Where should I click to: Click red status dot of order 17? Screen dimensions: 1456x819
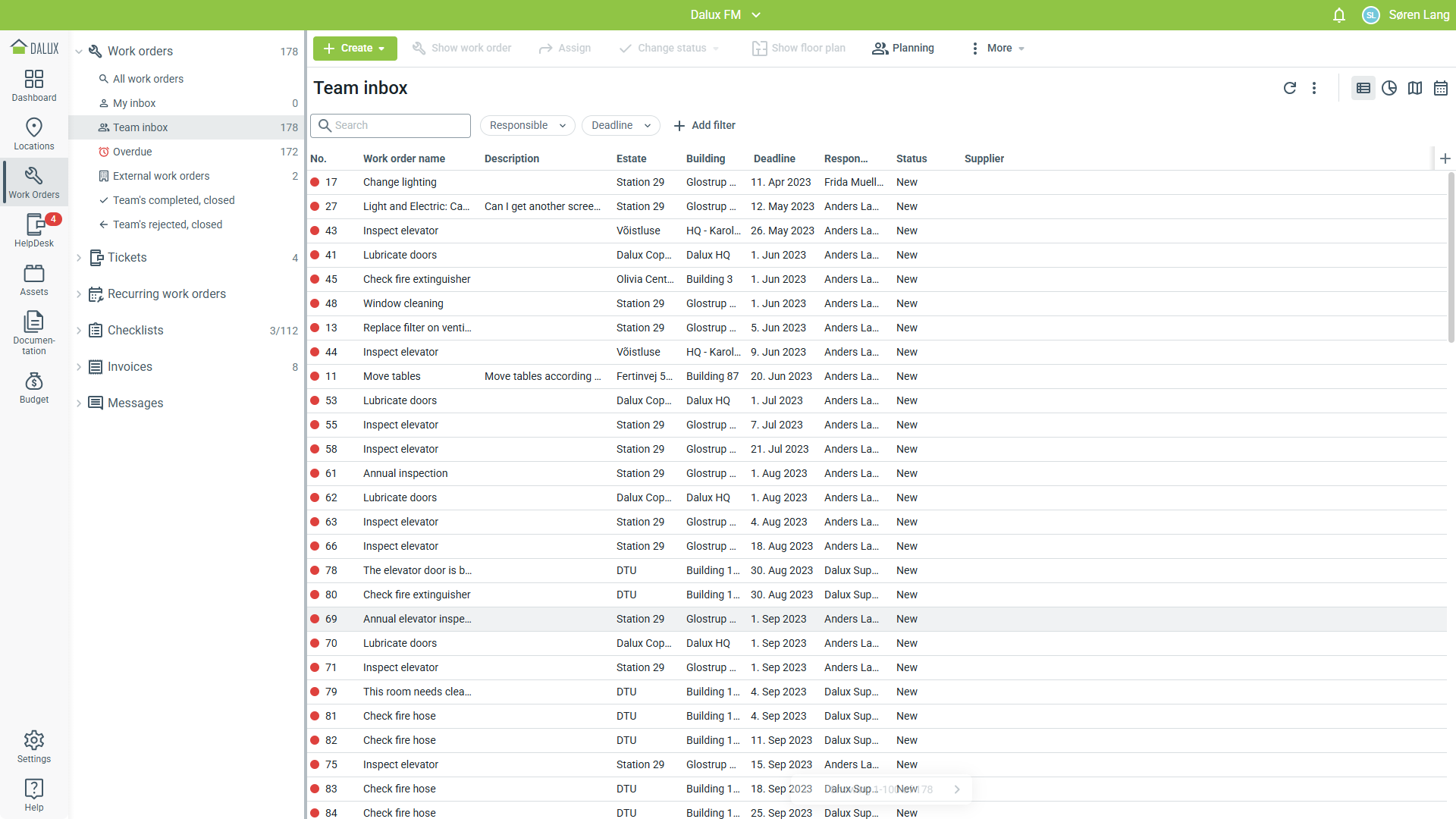(x=315, y=182)
